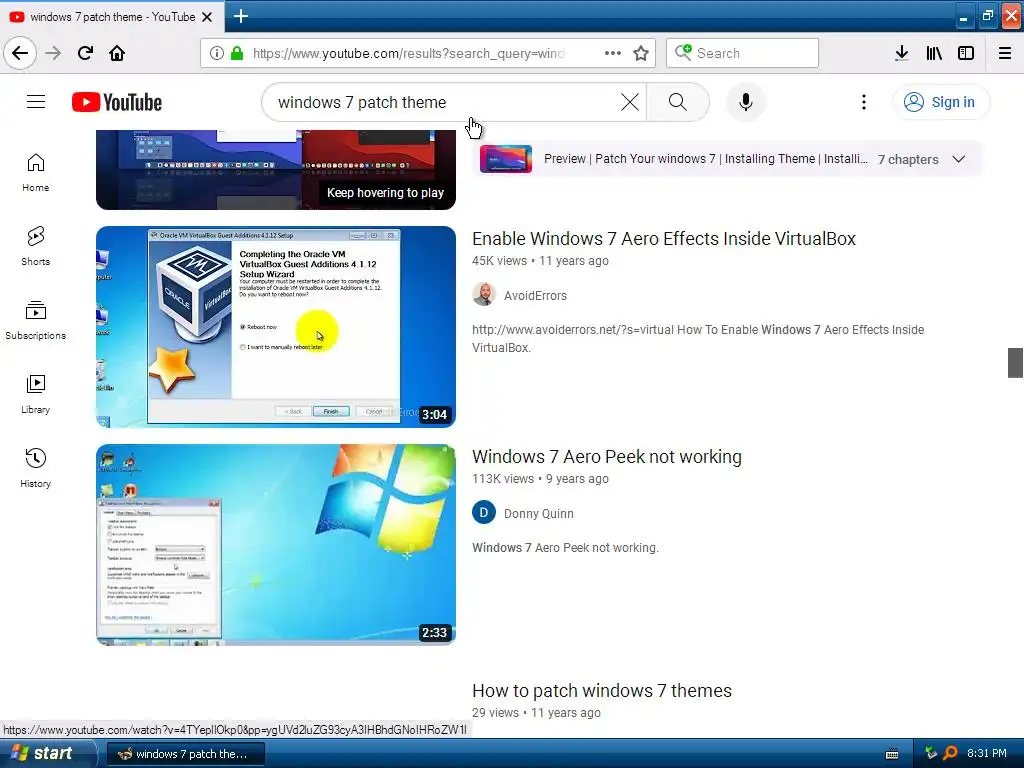The width and height of the screenshot is (1024, 768).
Task: Play the VirtualBox Guest Additions thumbnail video
Action: (276, 327)
